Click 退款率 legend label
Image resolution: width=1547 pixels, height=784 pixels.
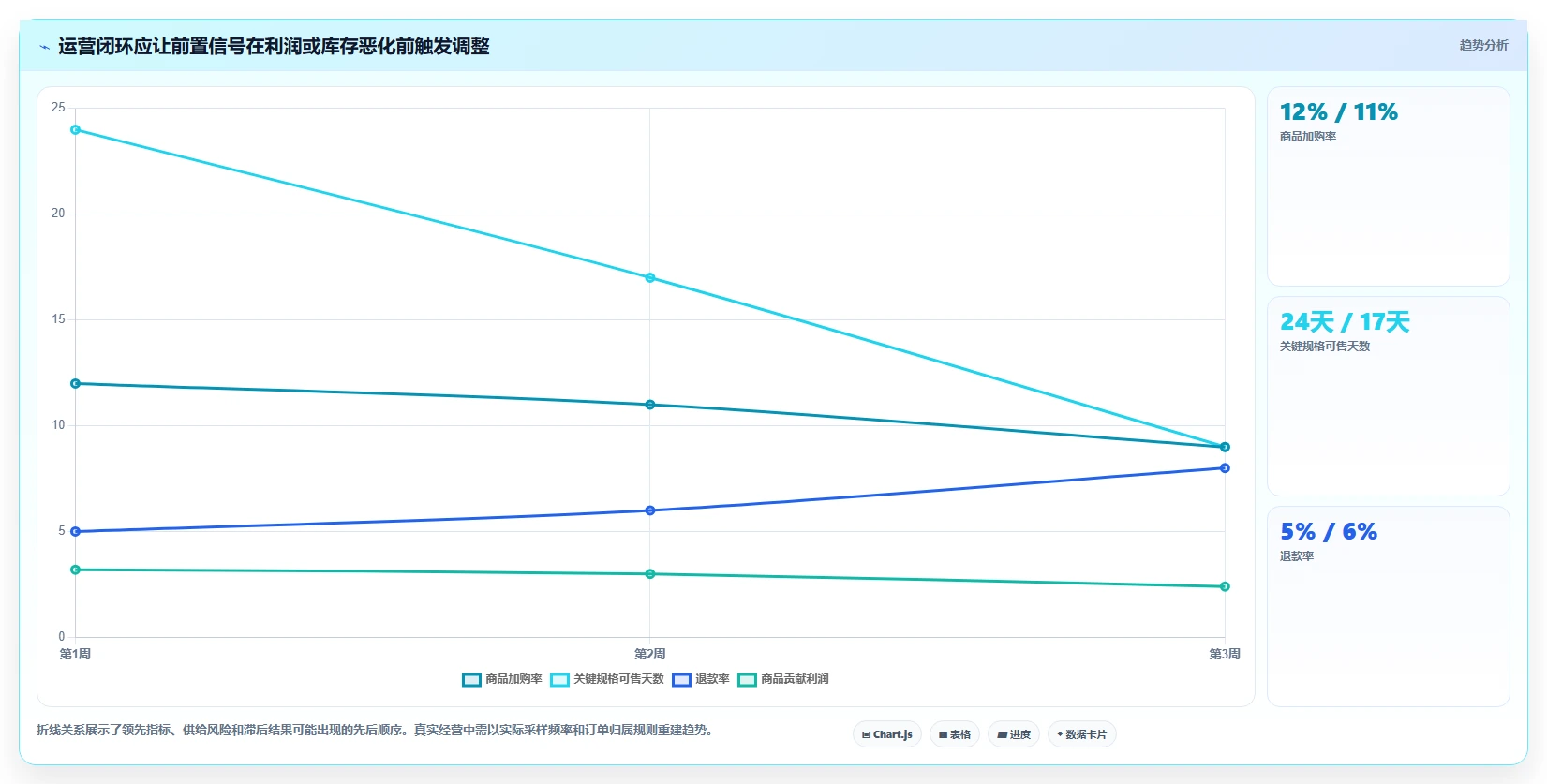click(712, 679)
